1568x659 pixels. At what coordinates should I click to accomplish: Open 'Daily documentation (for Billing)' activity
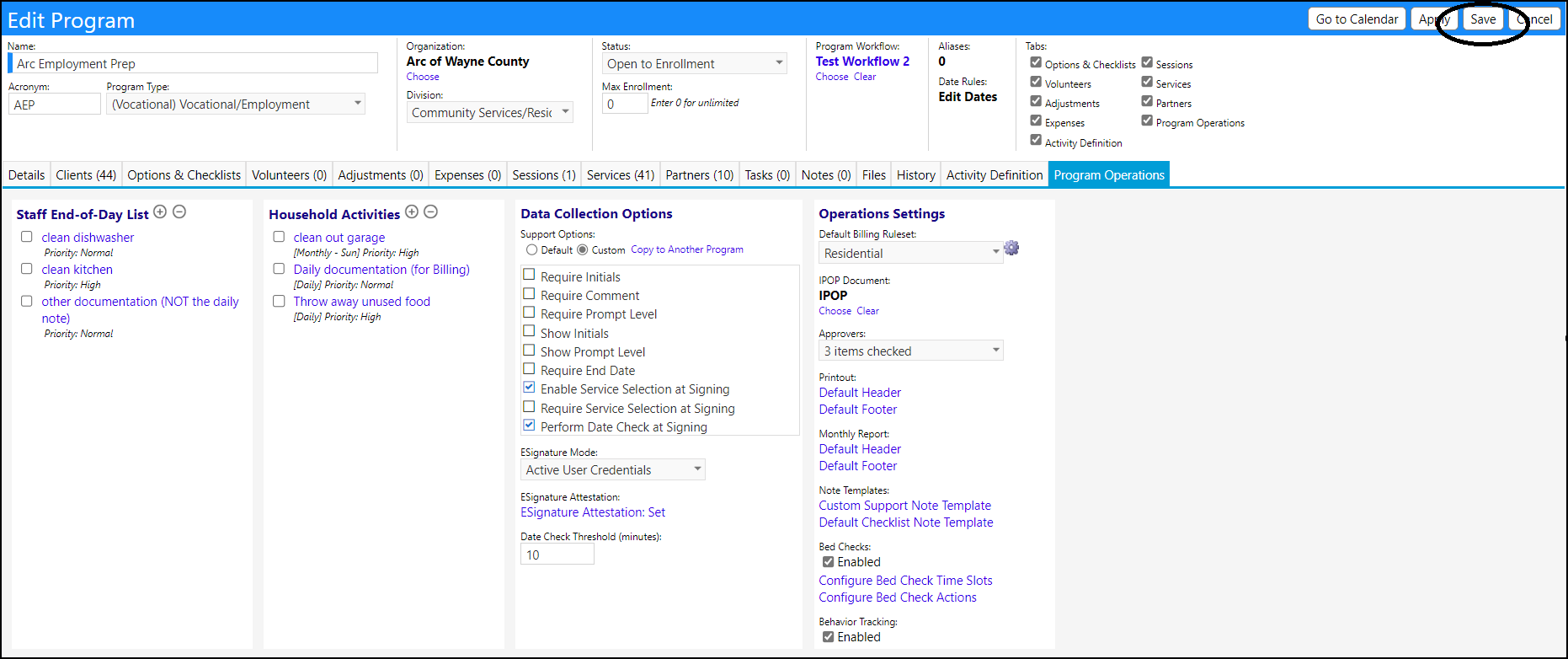click(x=381, y=270)
